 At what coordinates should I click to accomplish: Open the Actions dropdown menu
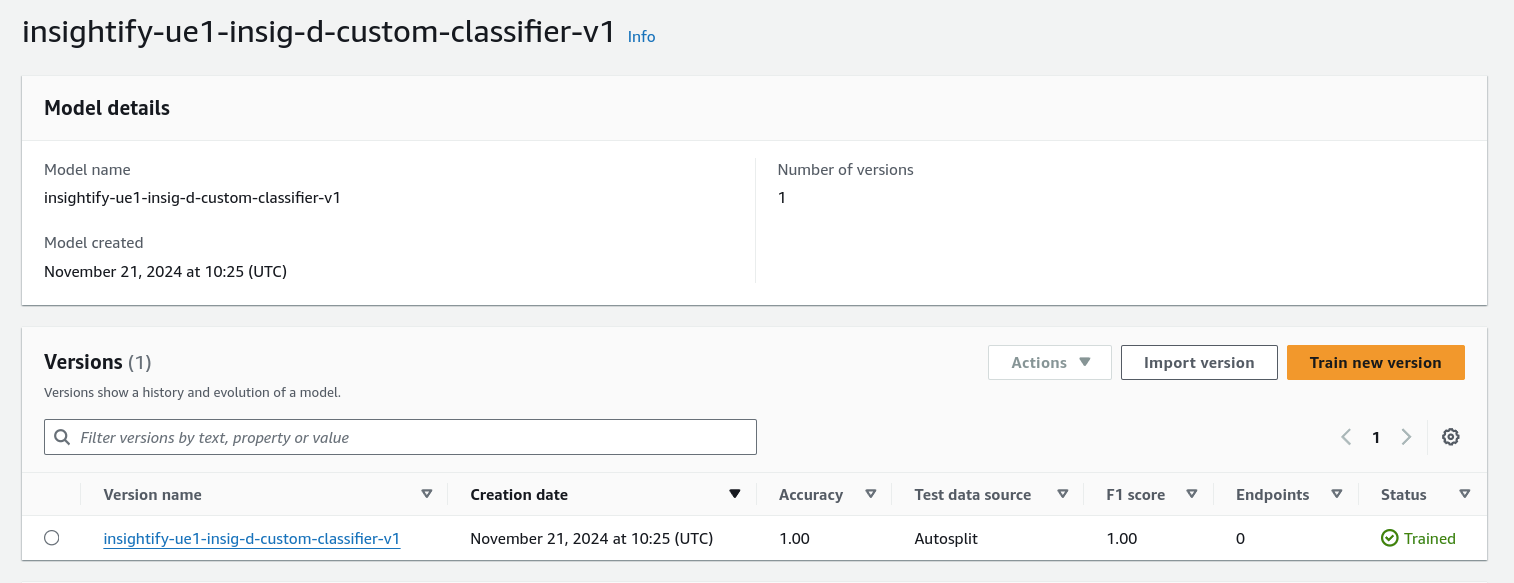[1049, 362]
